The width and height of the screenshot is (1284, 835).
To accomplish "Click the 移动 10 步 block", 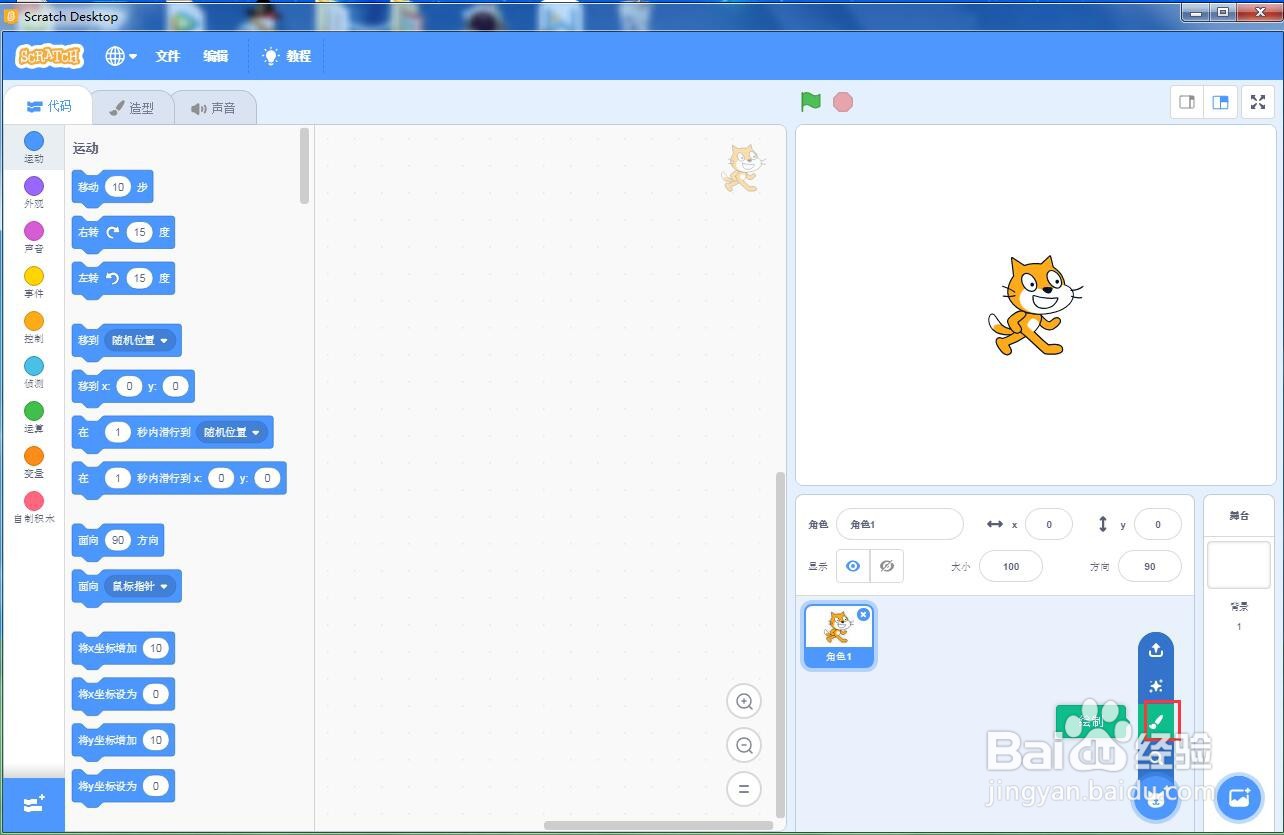I will (x=112, y=188).
